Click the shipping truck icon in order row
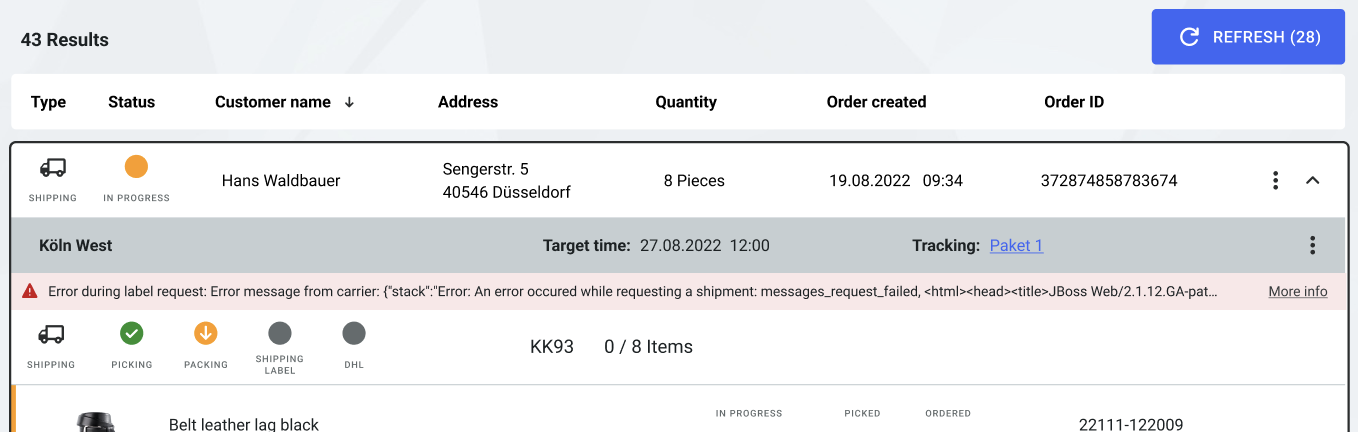Image resolution: width=1358 pixels, height=432 pixels. click(x=53, y=168)
